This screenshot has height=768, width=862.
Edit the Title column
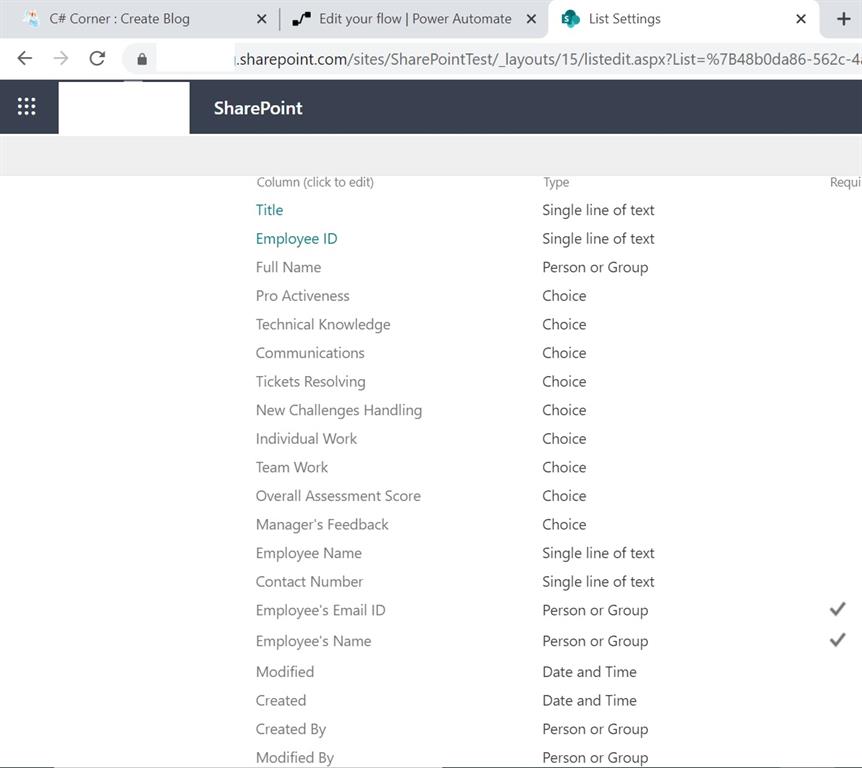[269, 210]
